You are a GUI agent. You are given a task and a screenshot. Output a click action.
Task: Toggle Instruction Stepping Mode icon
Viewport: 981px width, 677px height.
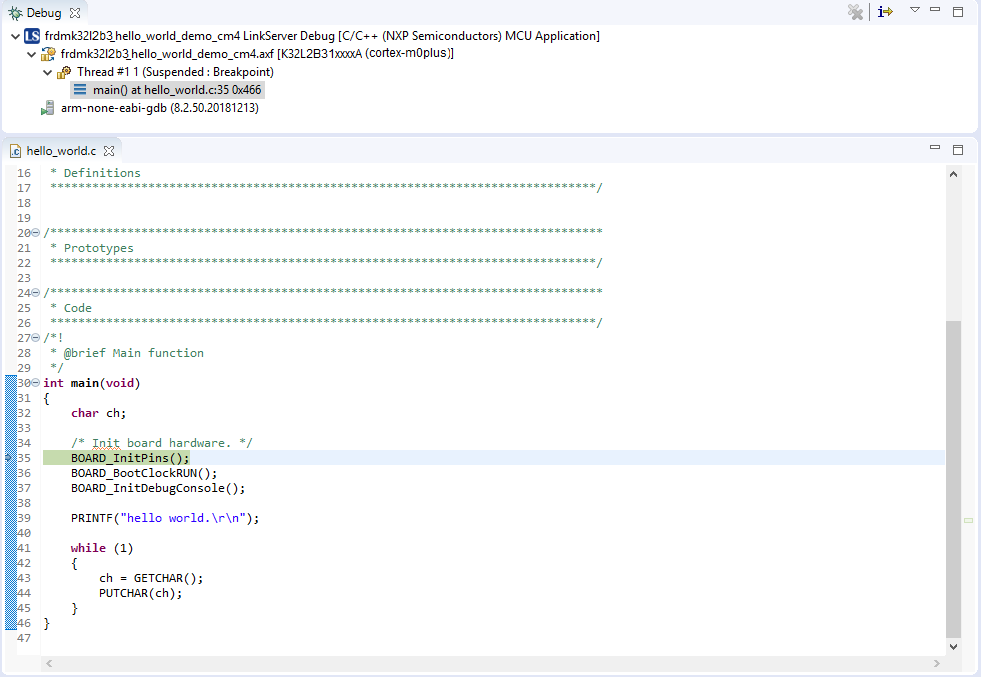click(885, 12)
